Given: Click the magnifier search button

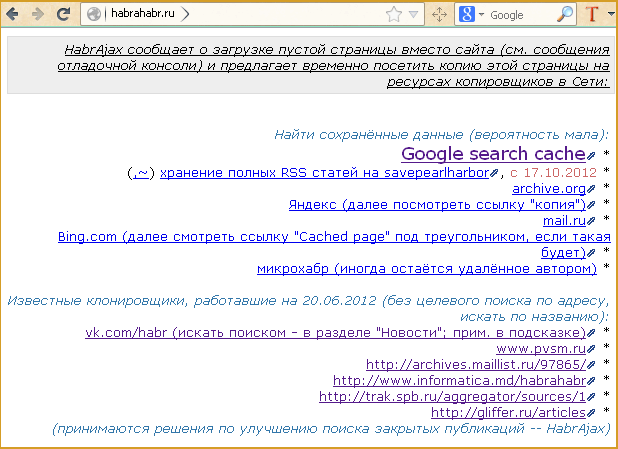Looking at the screenshot, I should coord(565,14).
